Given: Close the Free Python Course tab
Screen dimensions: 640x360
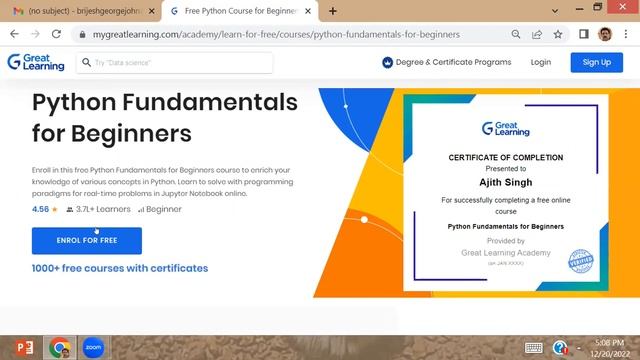Looking at the screenshot, I should pyautogui.click(x=308, y=11).
